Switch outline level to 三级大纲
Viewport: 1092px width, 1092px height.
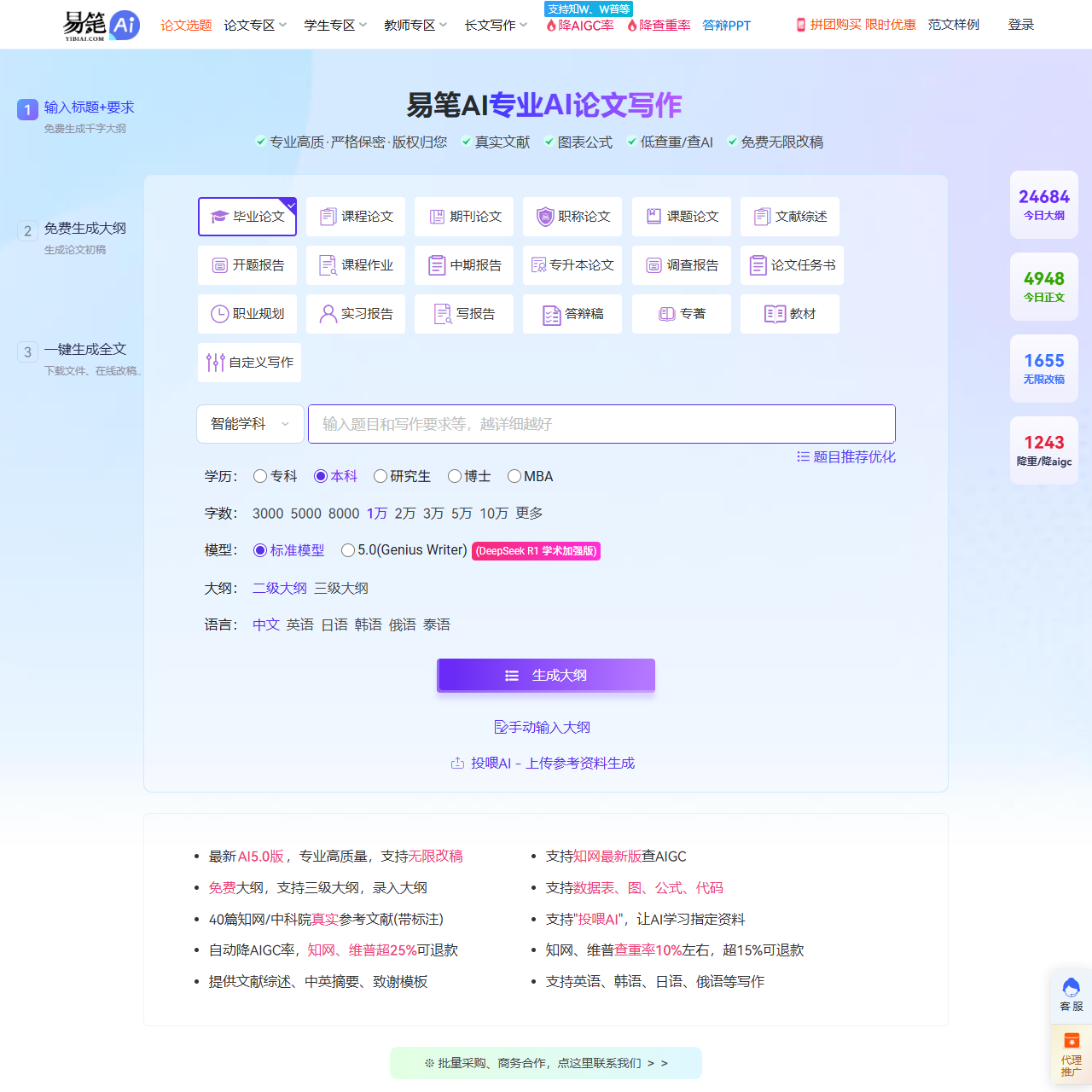click(341, 588)
